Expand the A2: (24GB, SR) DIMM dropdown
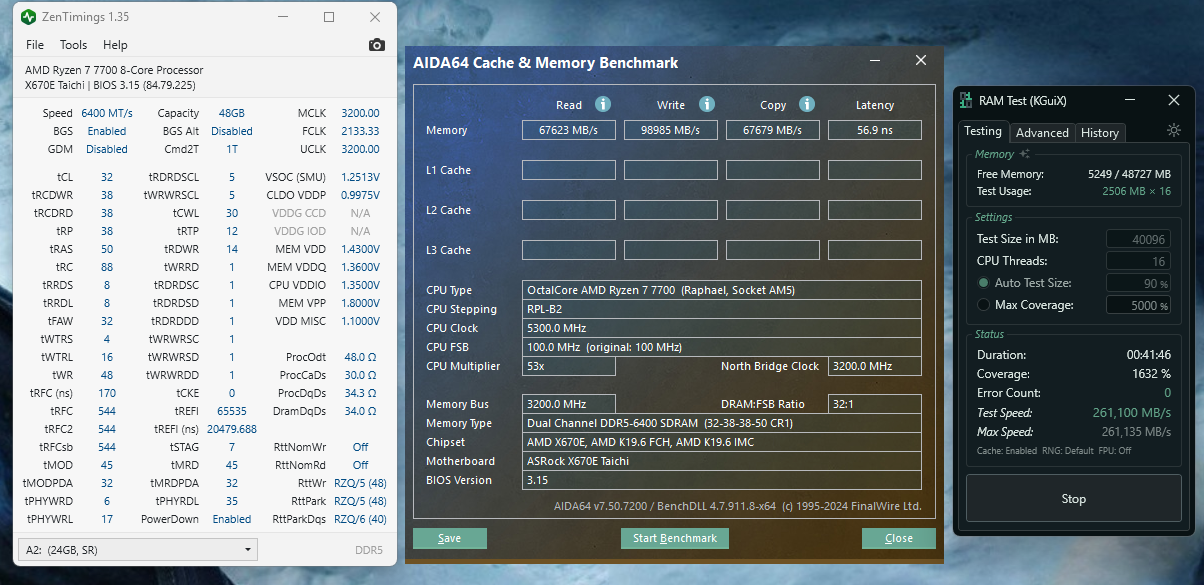This screenshot has height=585, width=1204. (138, 550)
